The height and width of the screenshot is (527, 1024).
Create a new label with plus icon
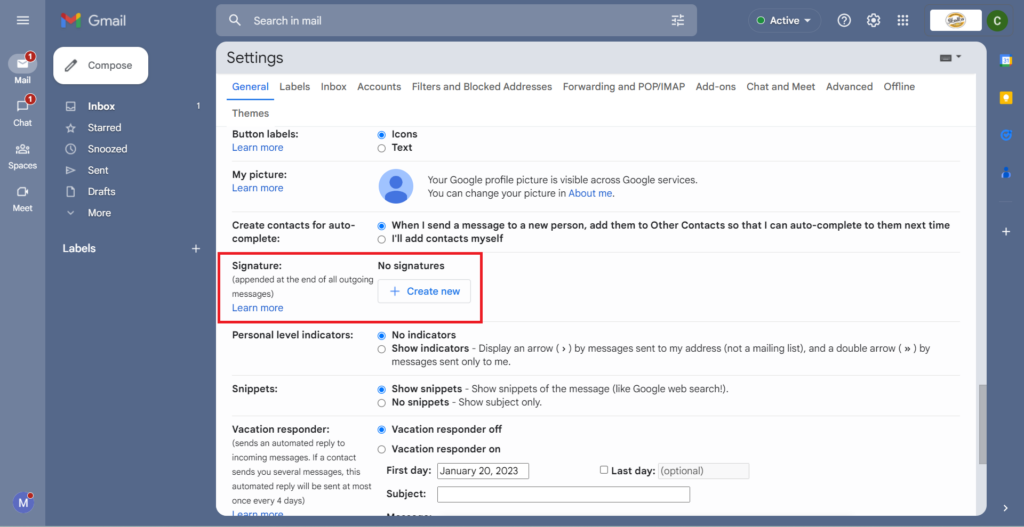(196, 248)
